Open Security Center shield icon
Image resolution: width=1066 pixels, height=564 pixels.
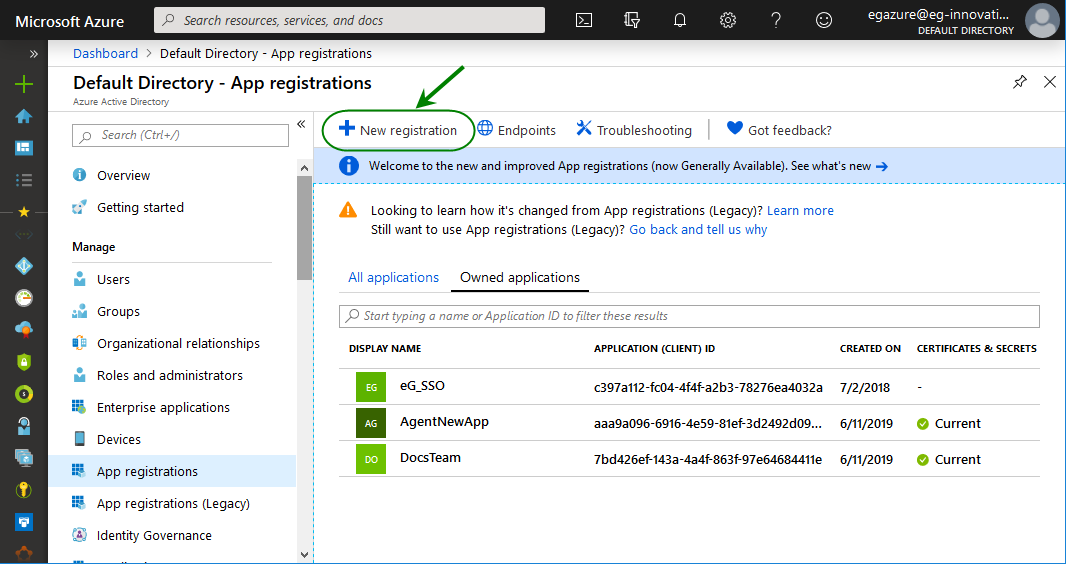[24, 362]
